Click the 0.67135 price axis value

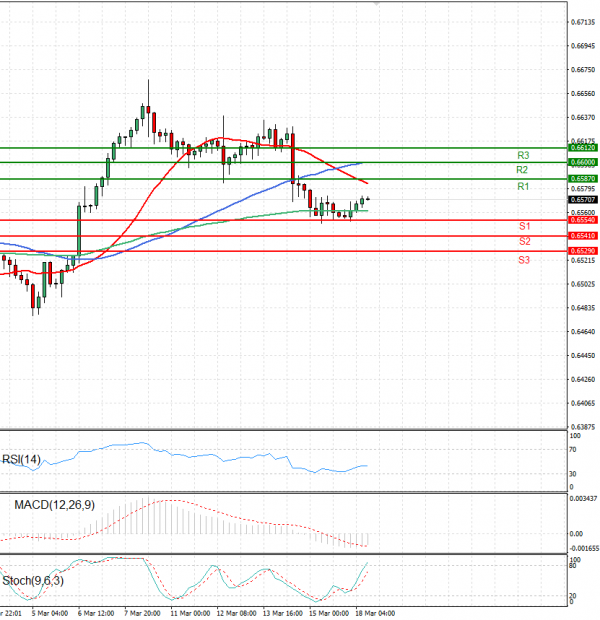pyautogui.click(x=583, y=23)
